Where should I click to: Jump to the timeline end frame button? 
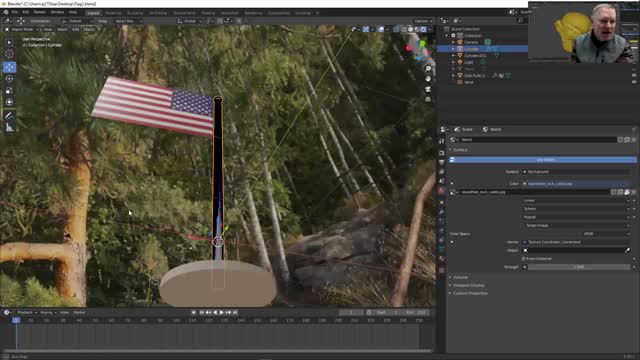(x=235, y=312)
